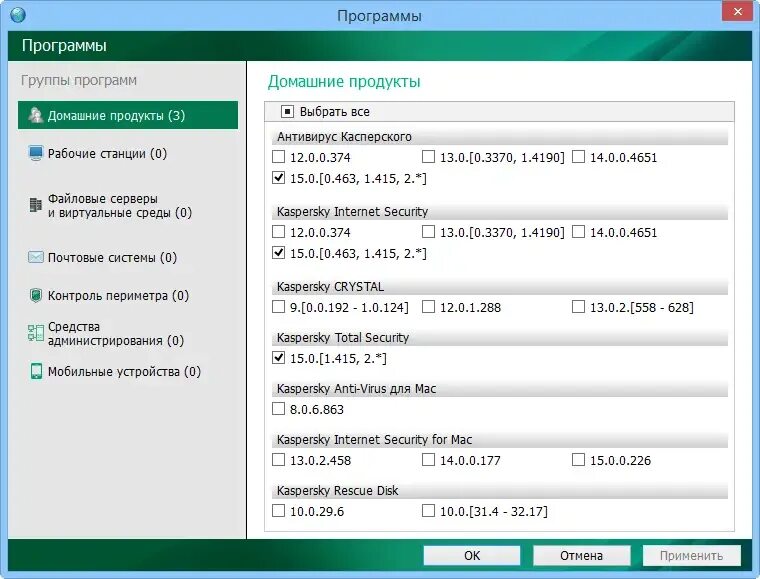The width and height of the screenshot is (760, 579).
Task: Click the Kaspersky Rescue Disk section header
Action: (500, 491)
